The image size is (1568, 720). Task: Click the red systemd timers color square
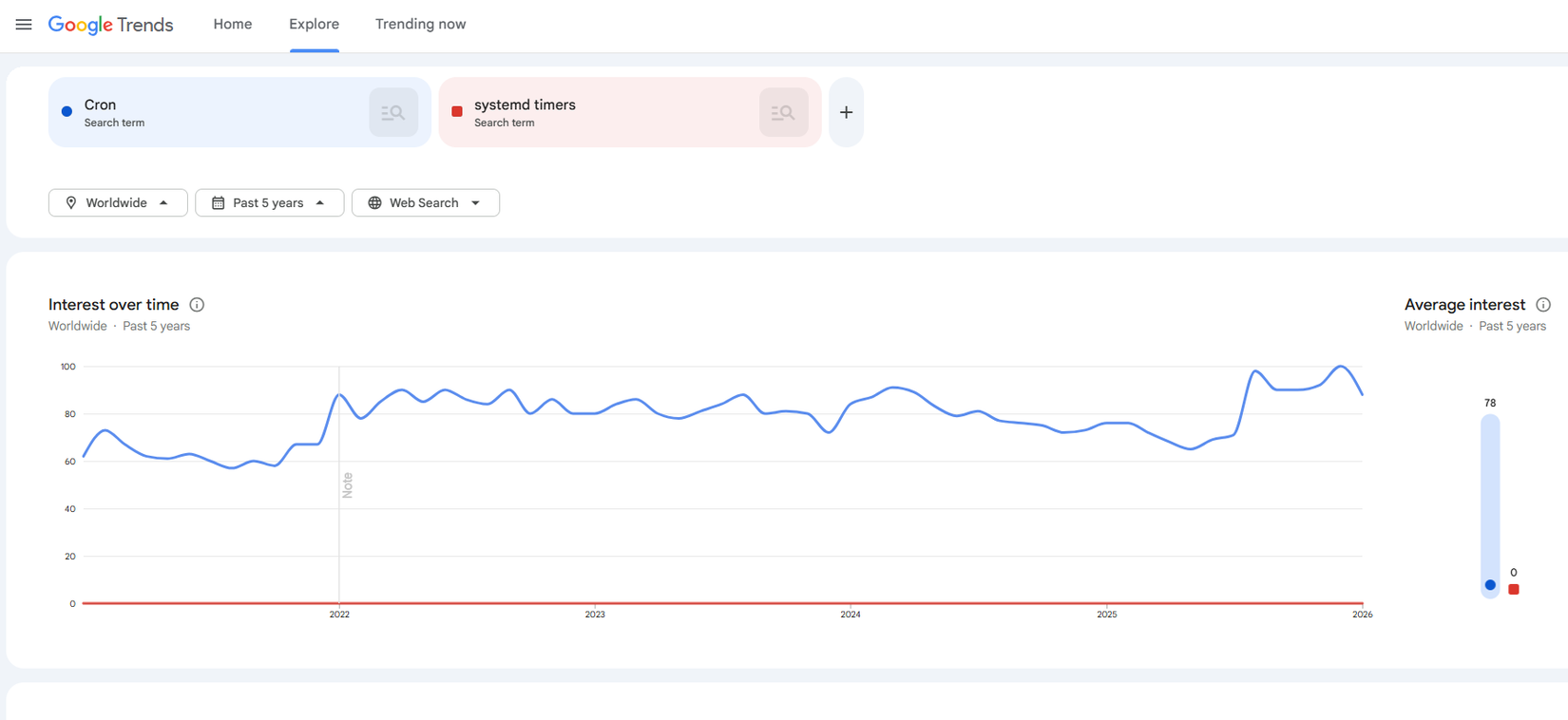point(457,111)
